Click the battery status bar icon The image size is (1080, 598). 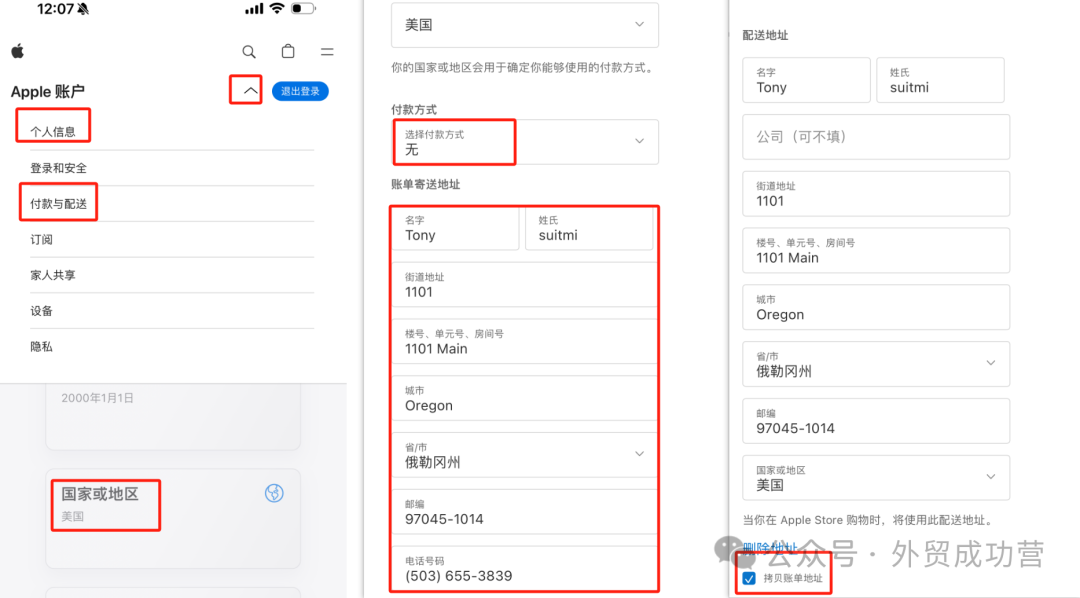click(303, 8)
